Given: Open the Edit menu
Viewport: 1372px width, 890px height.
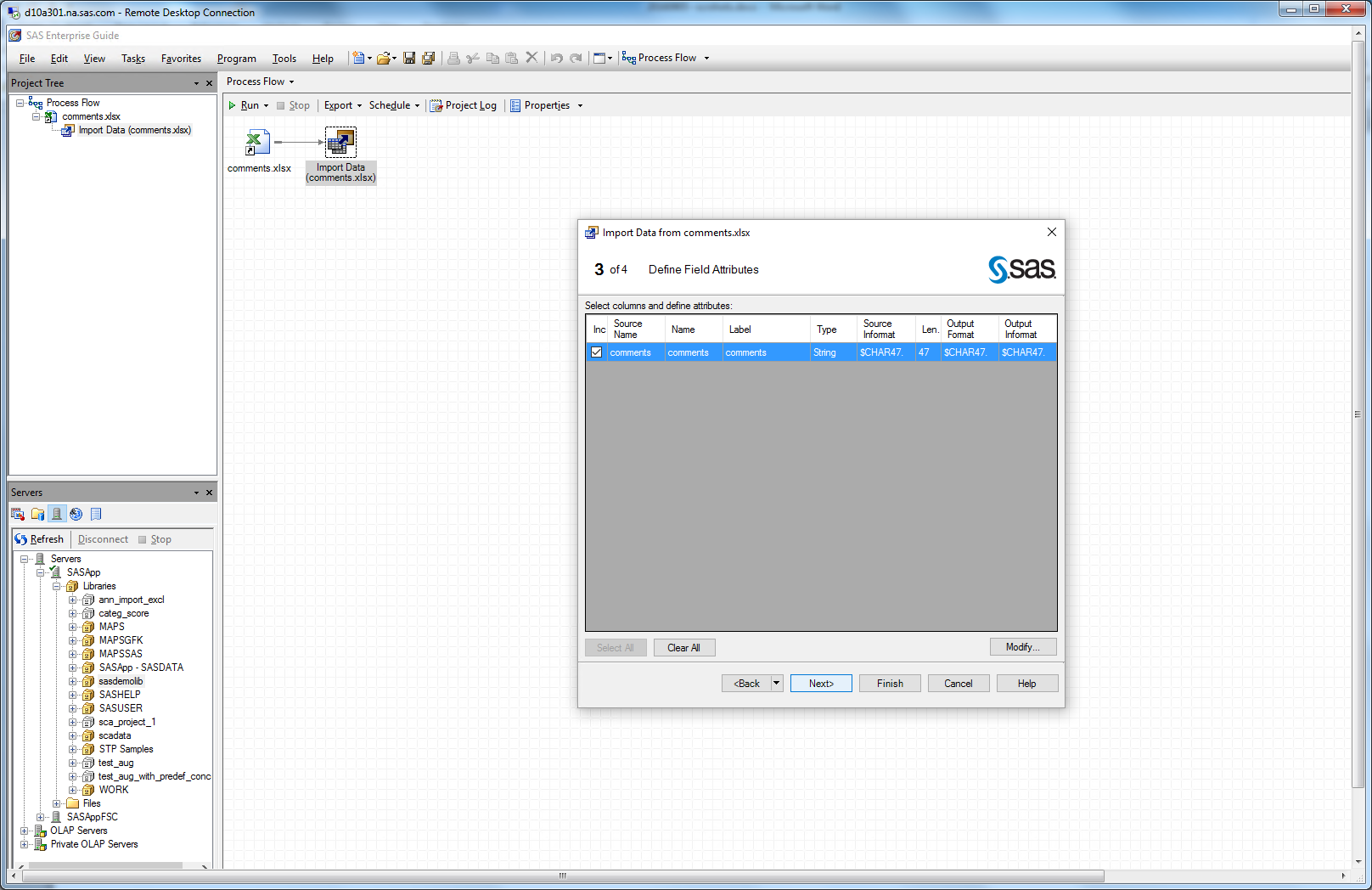Looking at the screenshot, I should point(59,59).
